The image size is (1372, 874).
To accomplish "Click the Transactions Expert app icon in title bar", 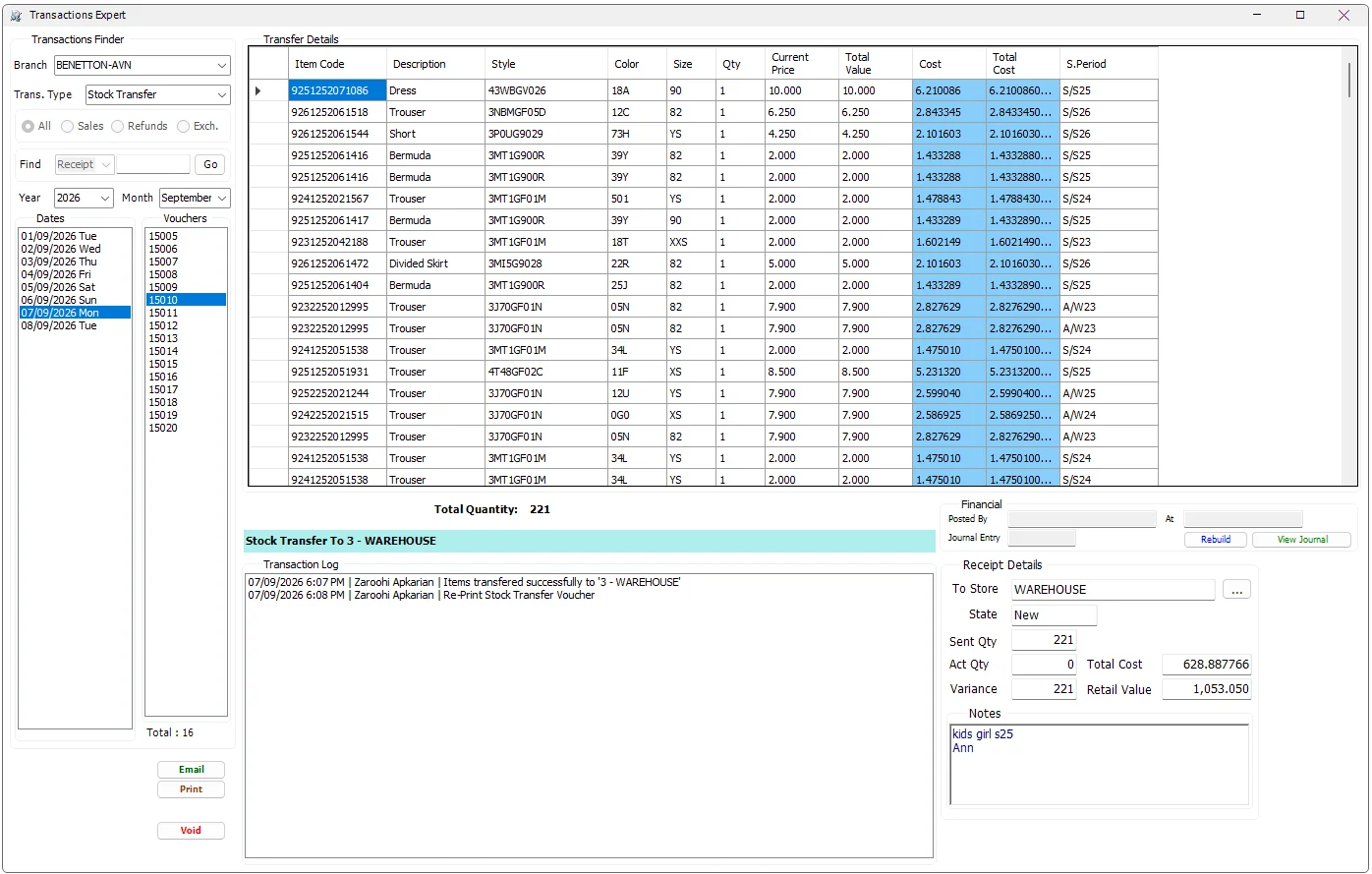I will coord(16,16).
